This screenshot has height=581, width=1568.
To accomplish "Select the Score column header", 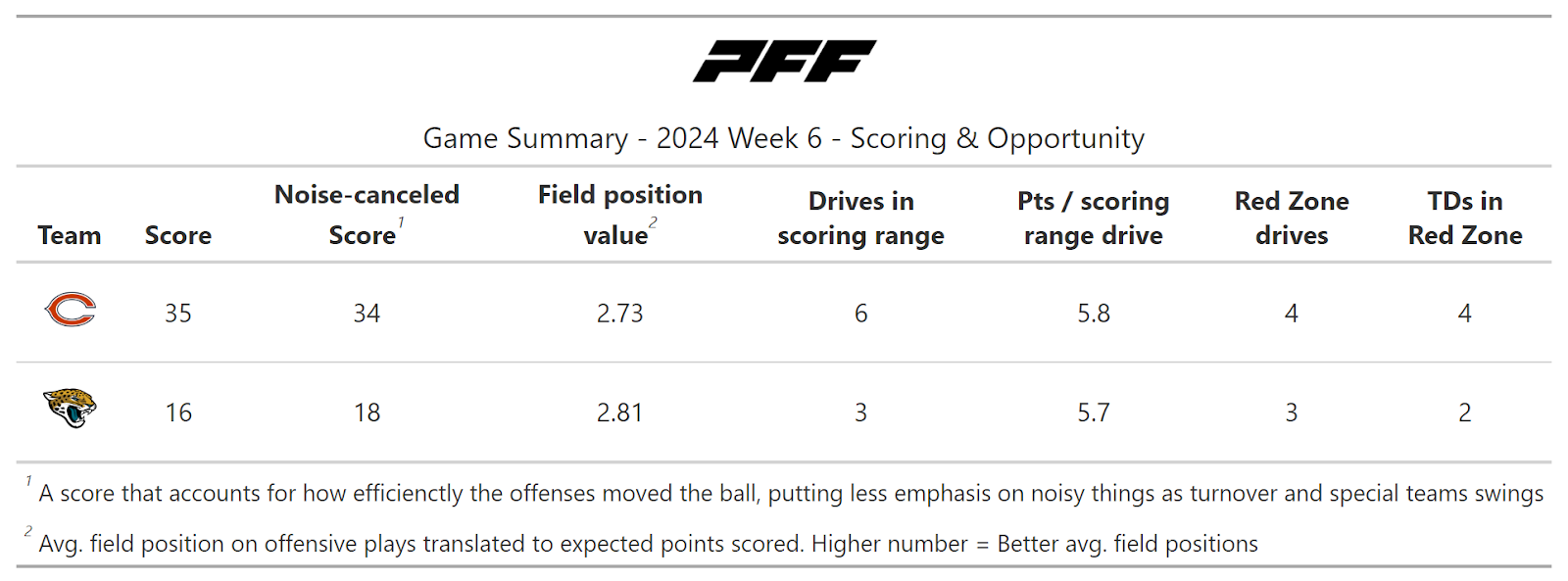I will pyautogui.click(x=177, y=235).
